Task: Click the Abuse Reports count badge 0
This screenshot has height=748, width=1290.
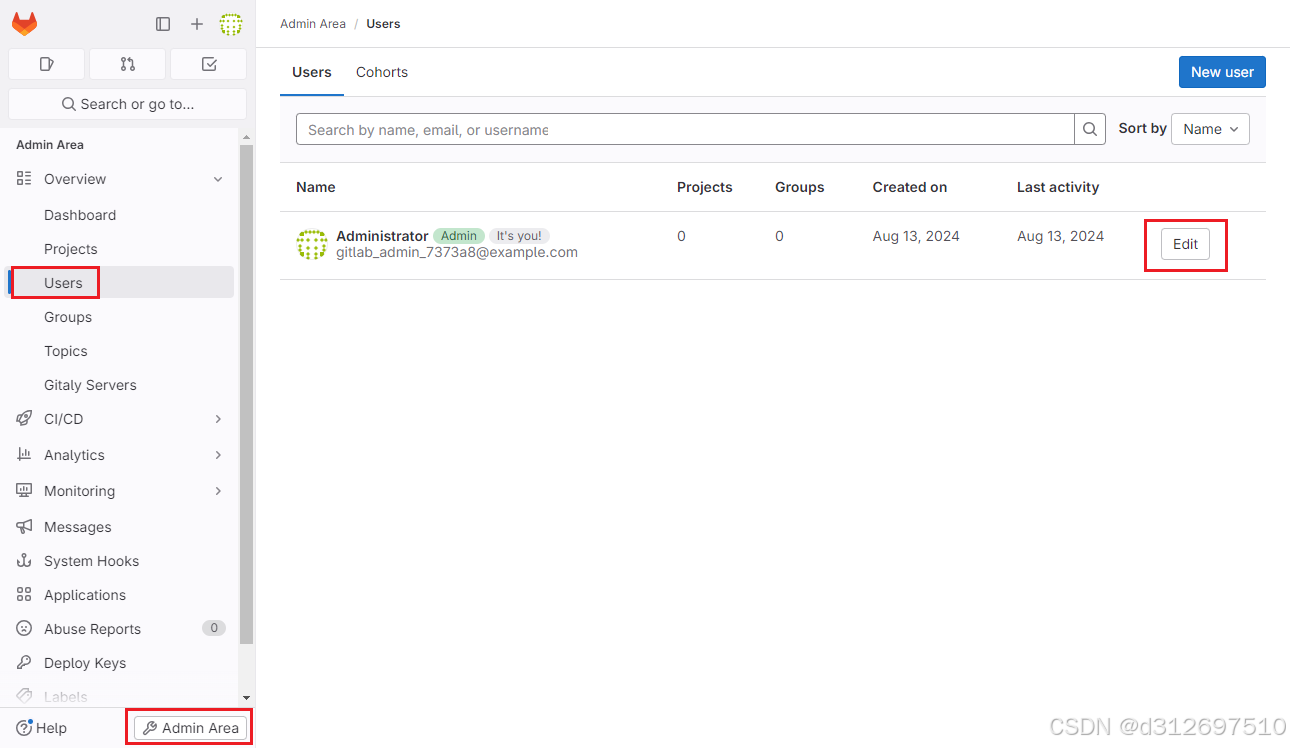Action: click(214, 628)
